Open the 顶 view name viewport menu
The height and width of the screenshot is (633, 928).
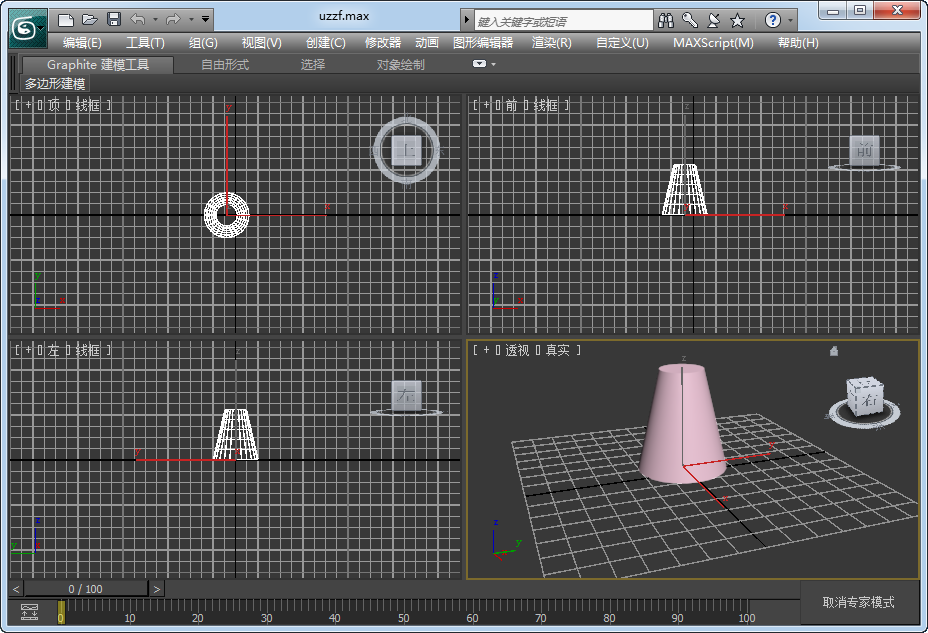pos(54,105)
